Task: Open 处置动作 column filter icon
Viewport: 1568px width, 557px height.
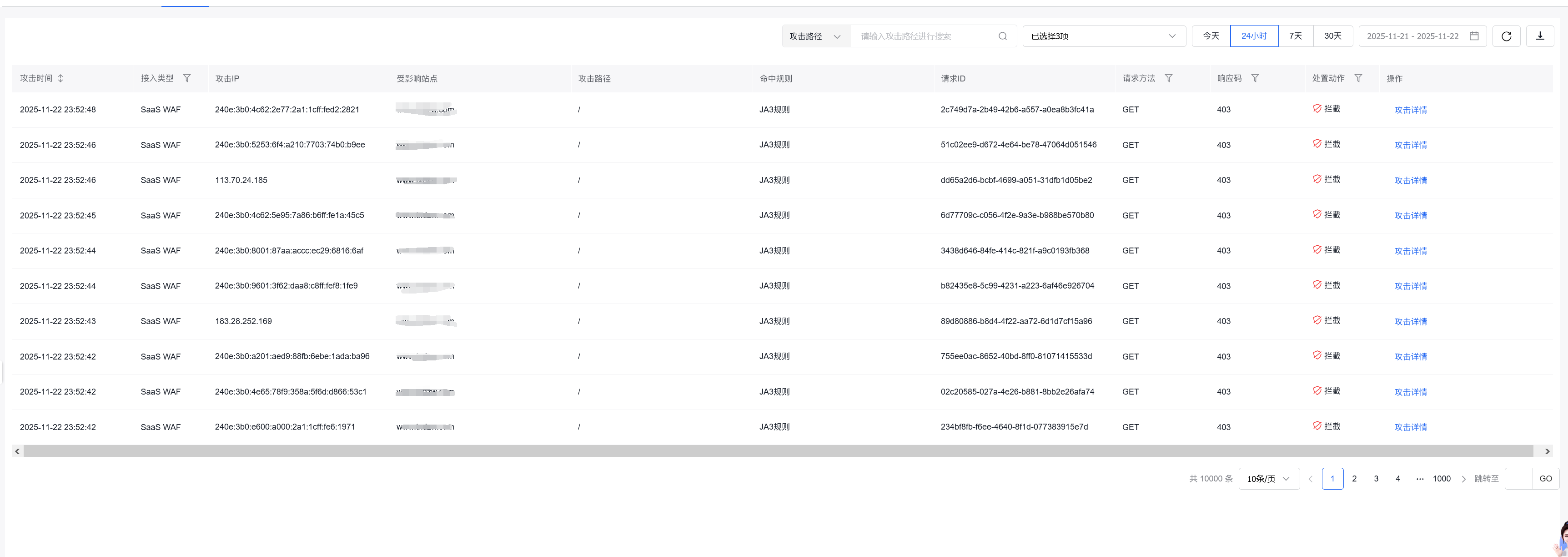Action: 1358,79
